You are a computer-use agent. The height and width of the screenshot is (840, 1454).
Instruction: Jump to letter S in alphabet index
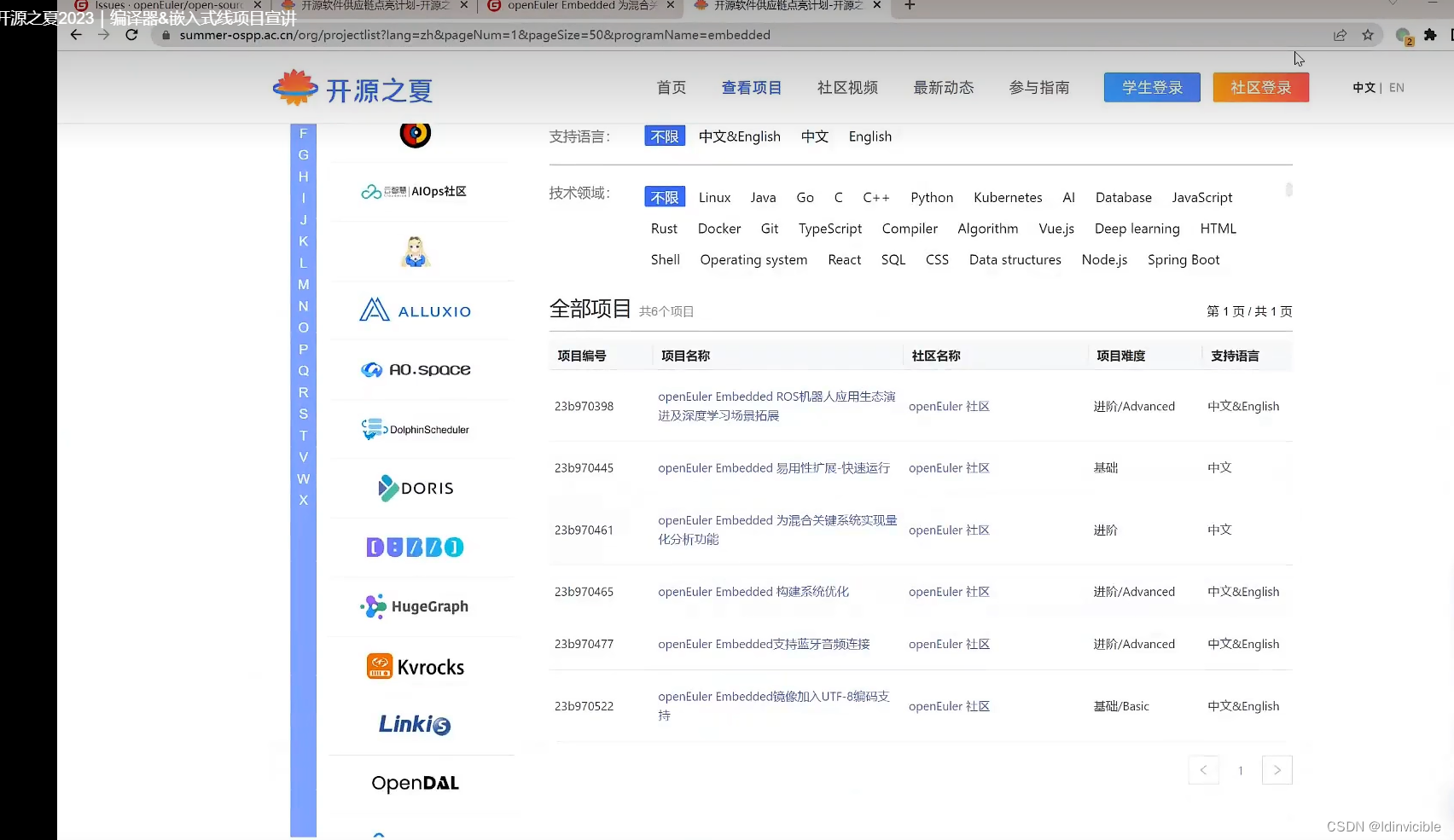[x=303, y=414]
